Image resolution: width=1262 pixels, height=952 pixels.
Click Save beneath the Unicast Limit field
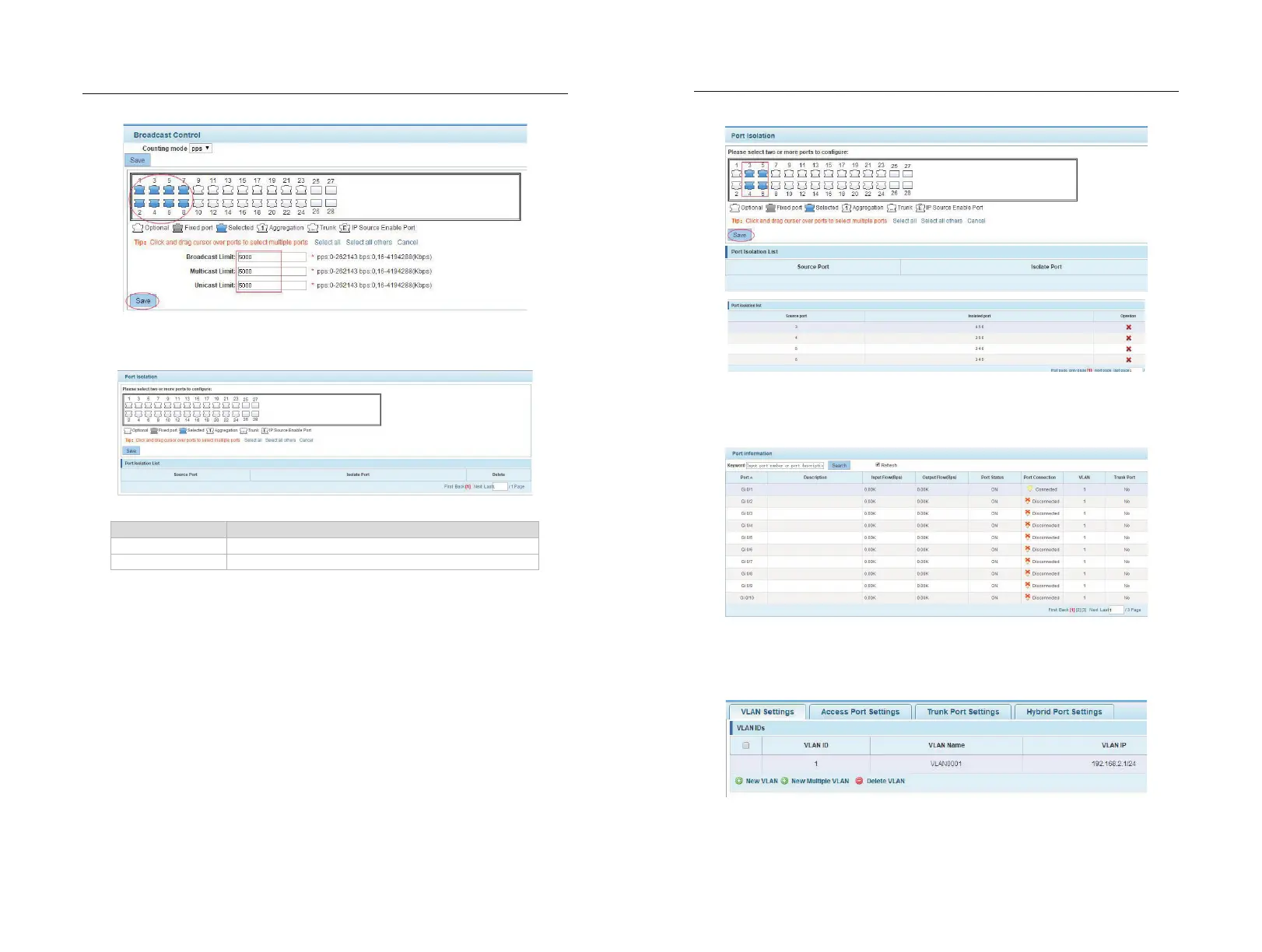pos(143,301)
